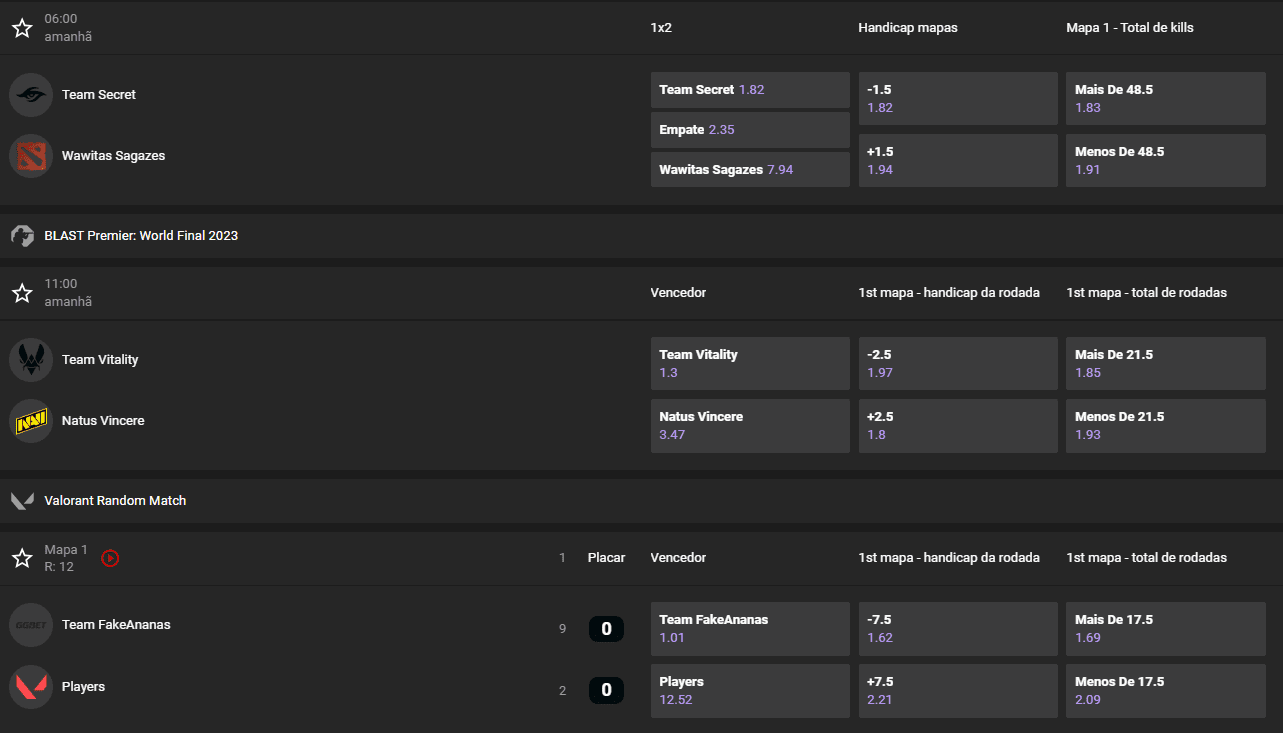Bet Mais De 21.5 rounds
The image size is (1283, 733).
pyautogui.click(x=1166, y=363)
